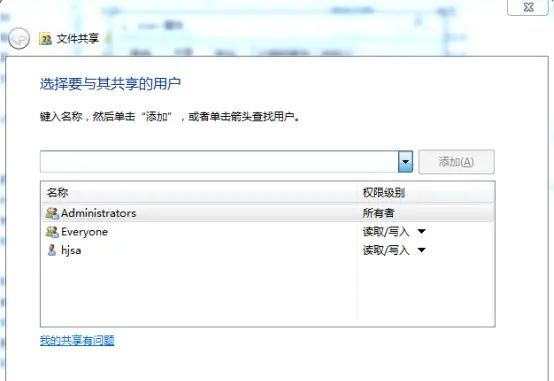Screen dimensions: 554x381
Task: Sort by the 权限级别 column header
Action: [x=426, y=193]
